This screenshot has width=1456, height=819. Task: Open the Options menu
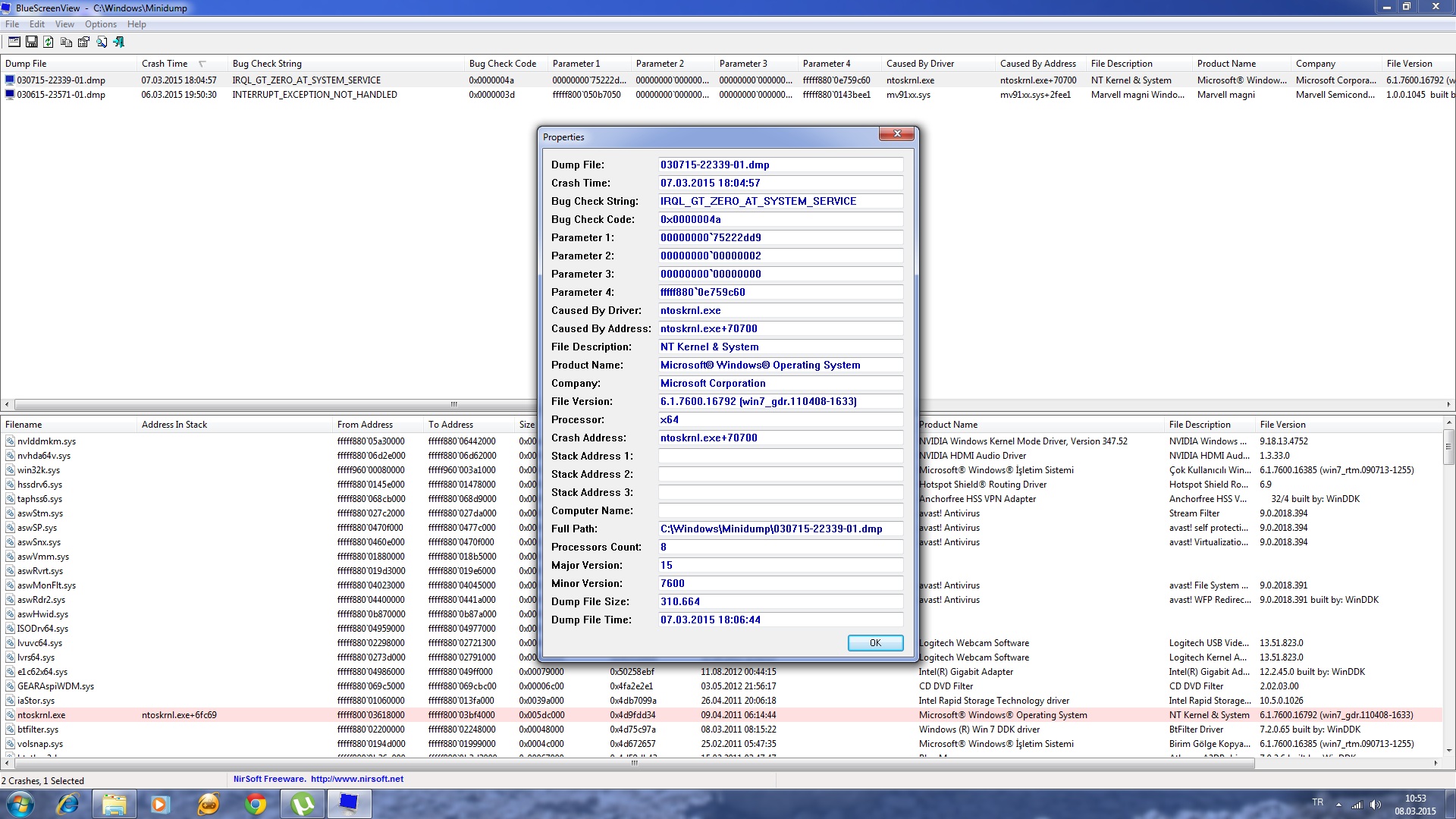coord(100,24)
